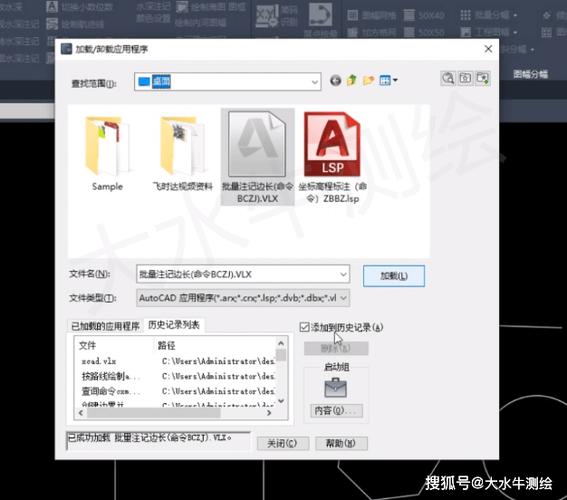The width and height of the screenshot is (567, 500).
Task: Click the horizontal scrollbar thumb in history list
Action: coord(153,413)
